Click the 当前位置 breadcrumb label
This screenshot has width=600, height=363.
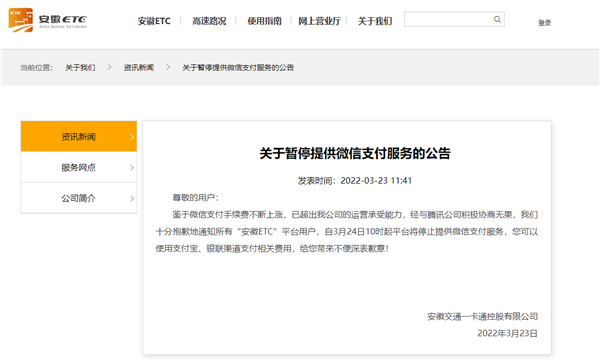click(x=36, y=68)
